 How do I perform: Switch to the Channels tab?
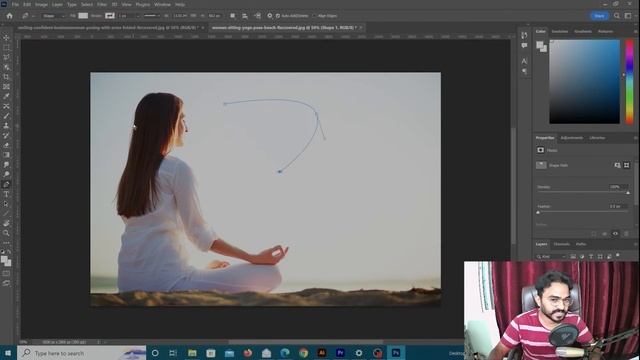click(561, 244)
